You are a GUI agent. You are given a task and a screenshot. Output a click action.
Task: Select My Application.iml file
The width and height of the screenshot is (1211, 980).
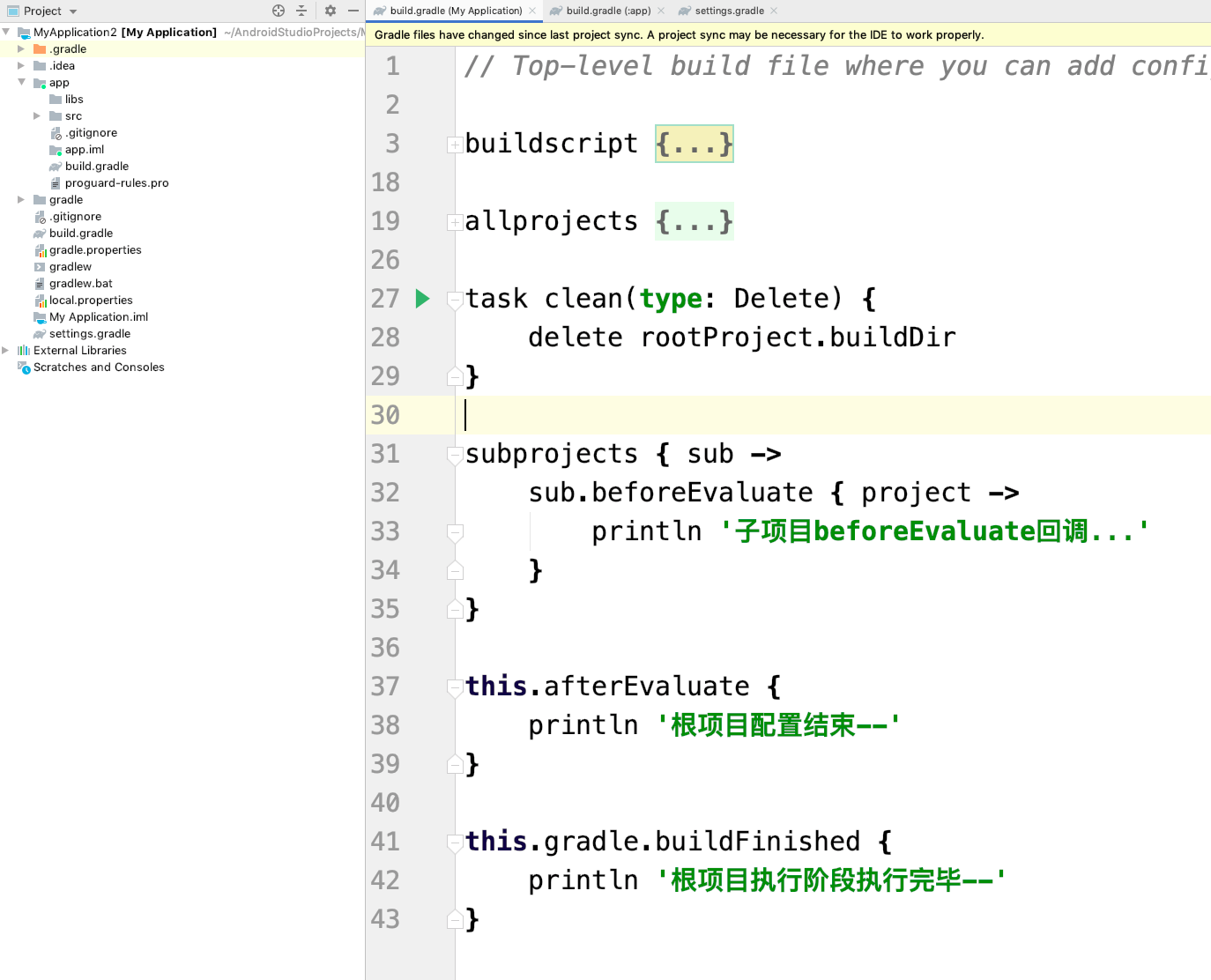coord(99,317)
